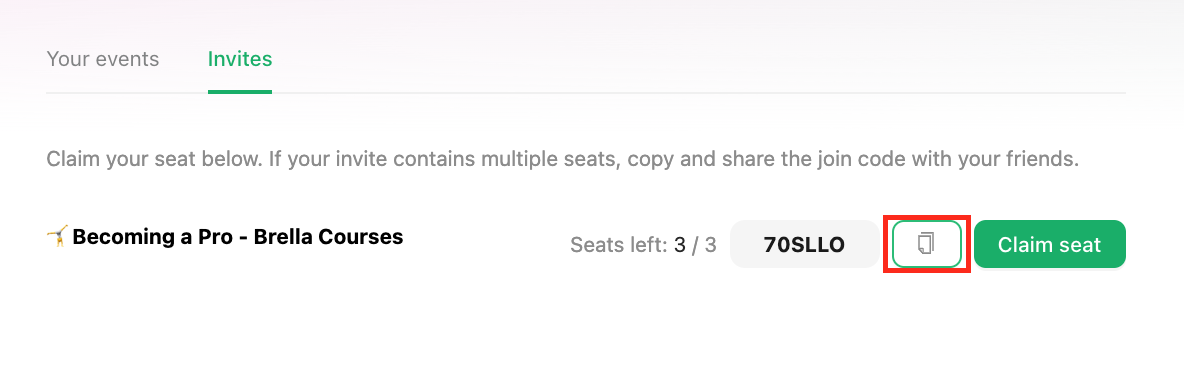Claim seat for Becoming a Pro course

1050,244
